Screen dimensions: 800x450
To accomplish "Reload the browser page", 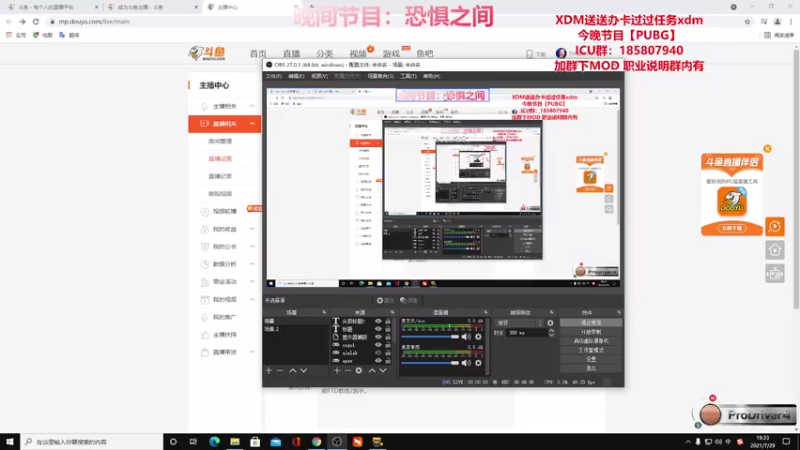I will coord(36,21).
